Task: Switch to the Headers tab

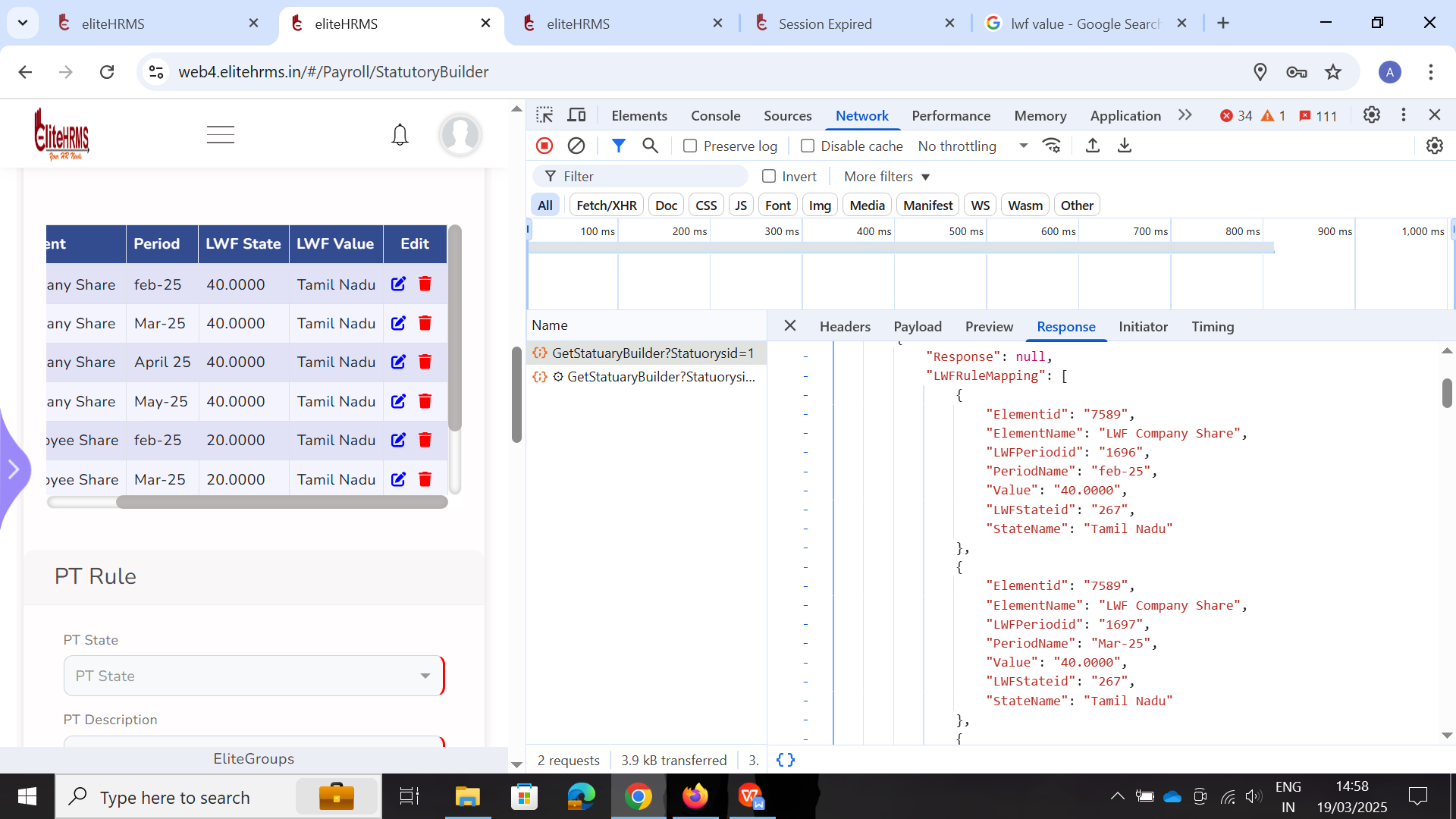Action: click(845, 327)
